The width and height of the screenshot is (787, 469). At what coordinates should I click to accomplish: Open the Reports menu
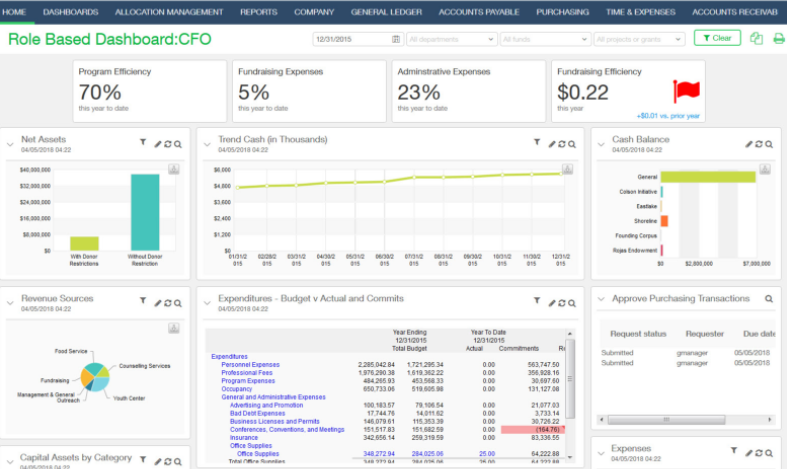pyautogui.click(x=258, y=12)
